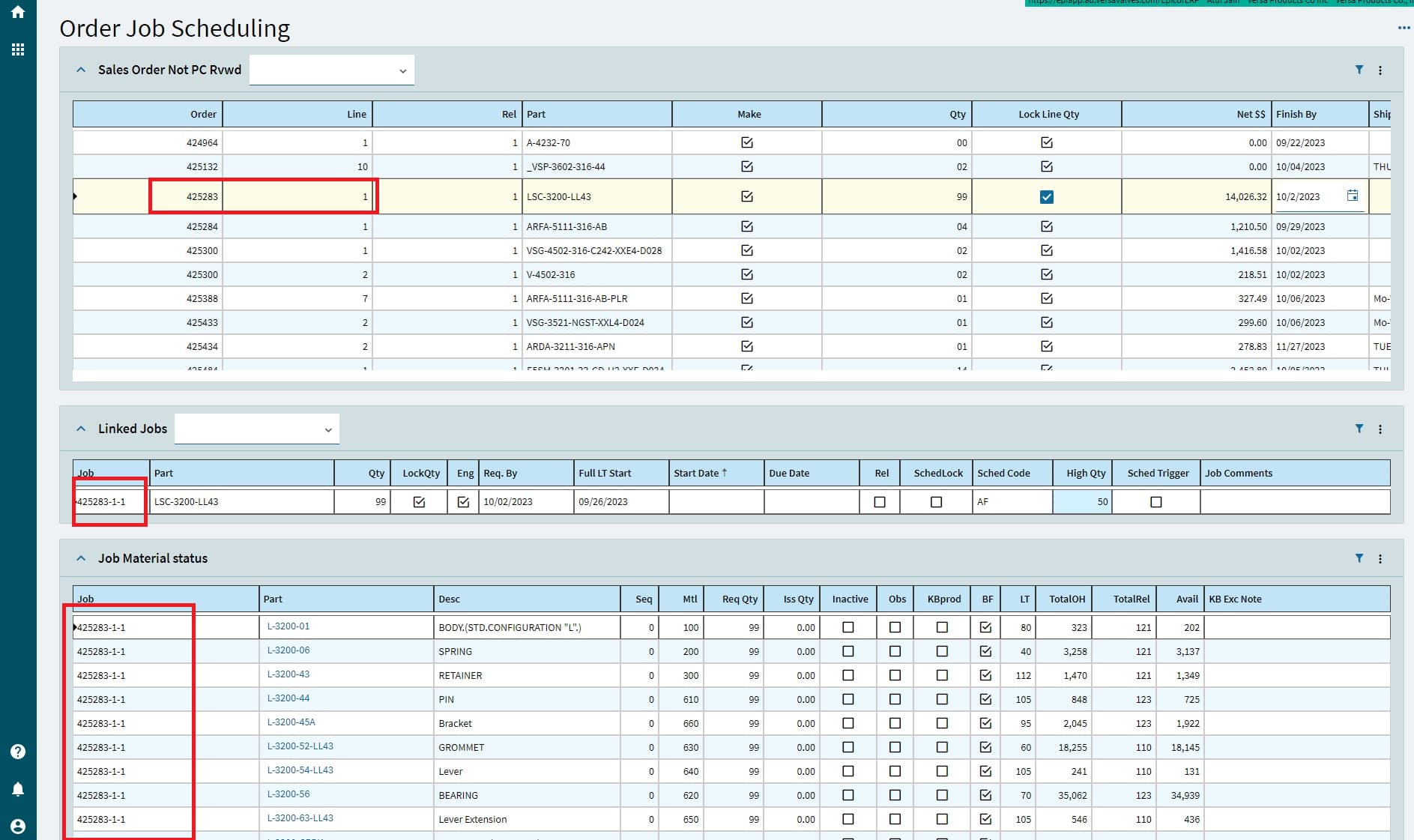Open the apps grid menu icon

pos(18,49)
